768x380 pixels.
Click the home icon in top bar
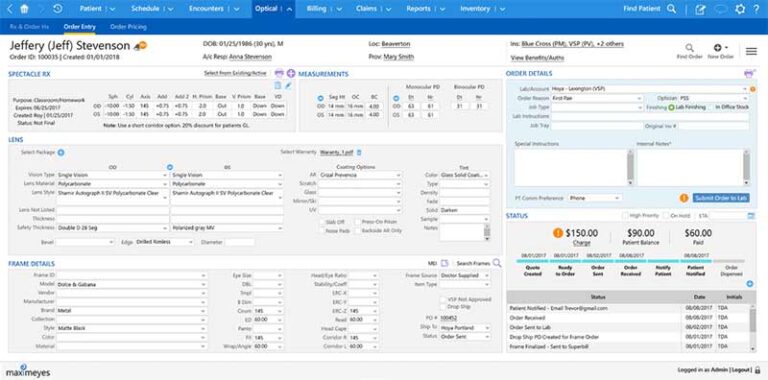point(24,9)
